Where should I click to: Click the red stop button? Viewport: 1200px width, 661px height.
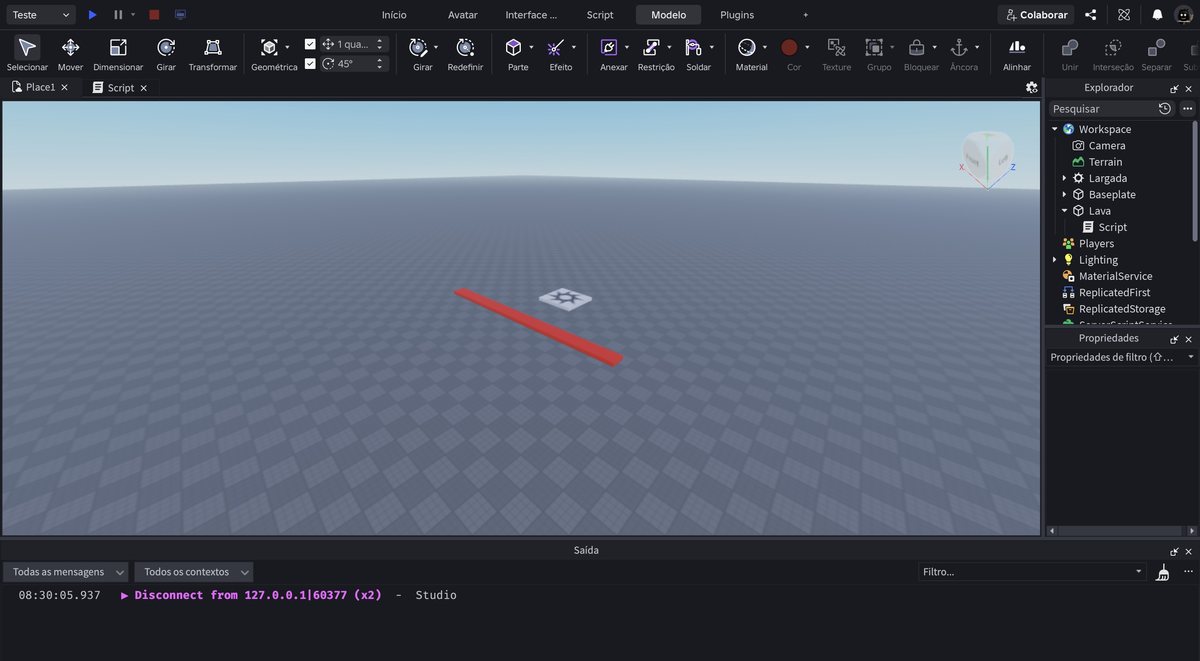click(154, 15)
